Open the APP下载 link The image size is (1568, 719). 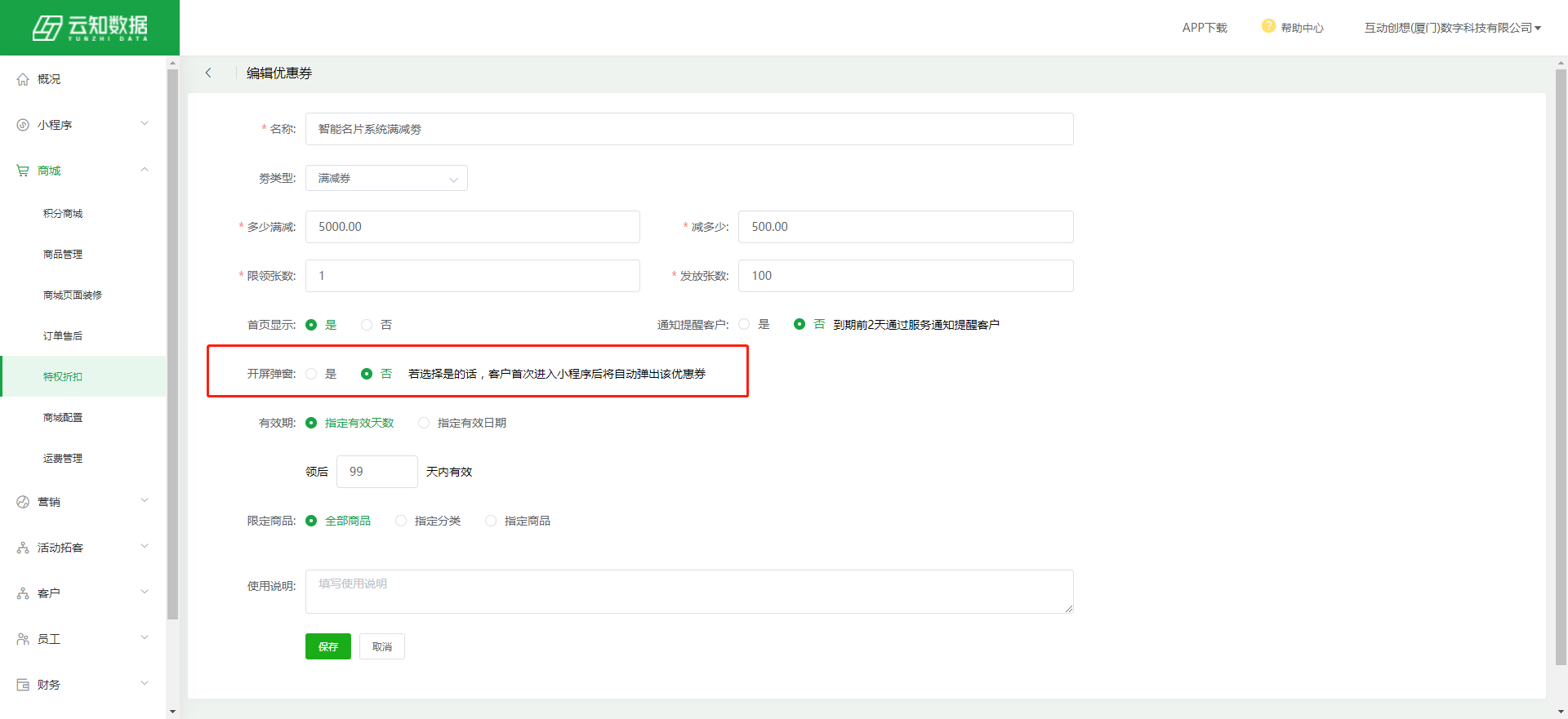[1205, 28]
